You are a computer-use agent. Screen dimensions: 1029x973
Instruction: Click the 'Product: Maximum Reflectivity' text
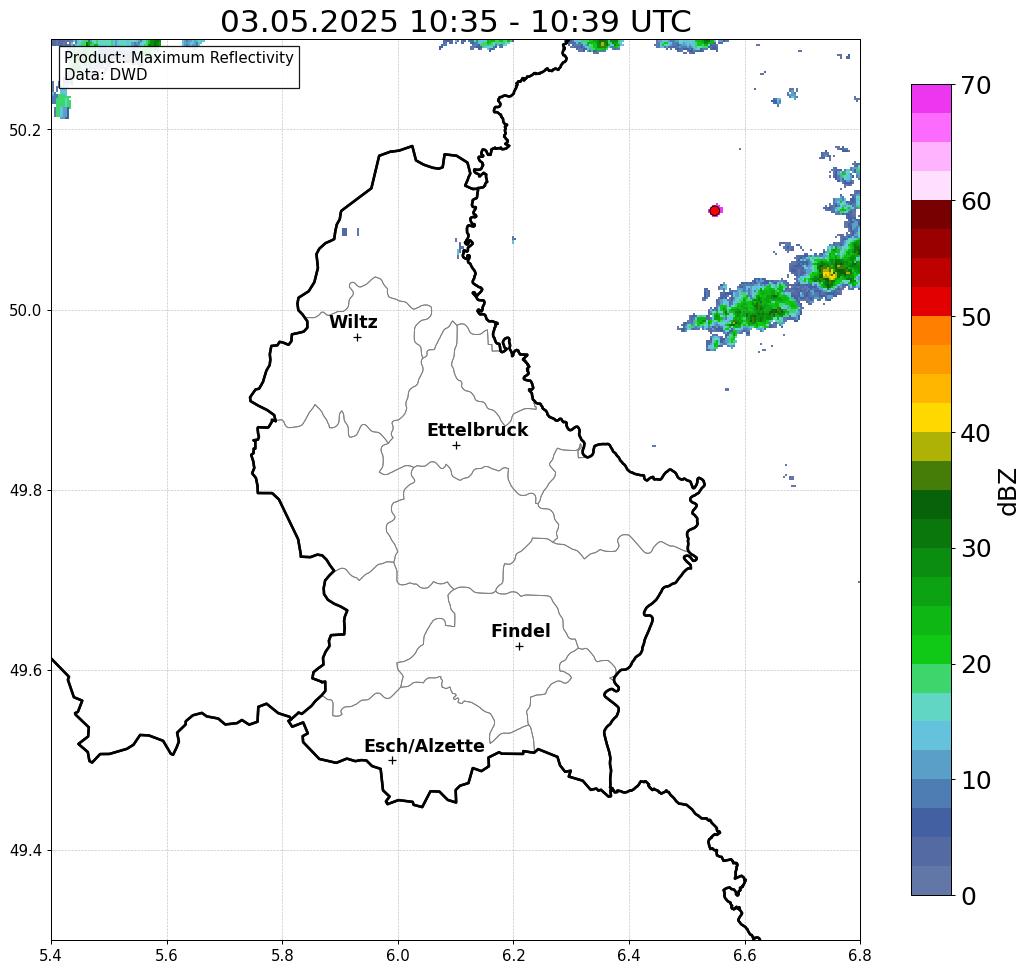click(178, 58)
